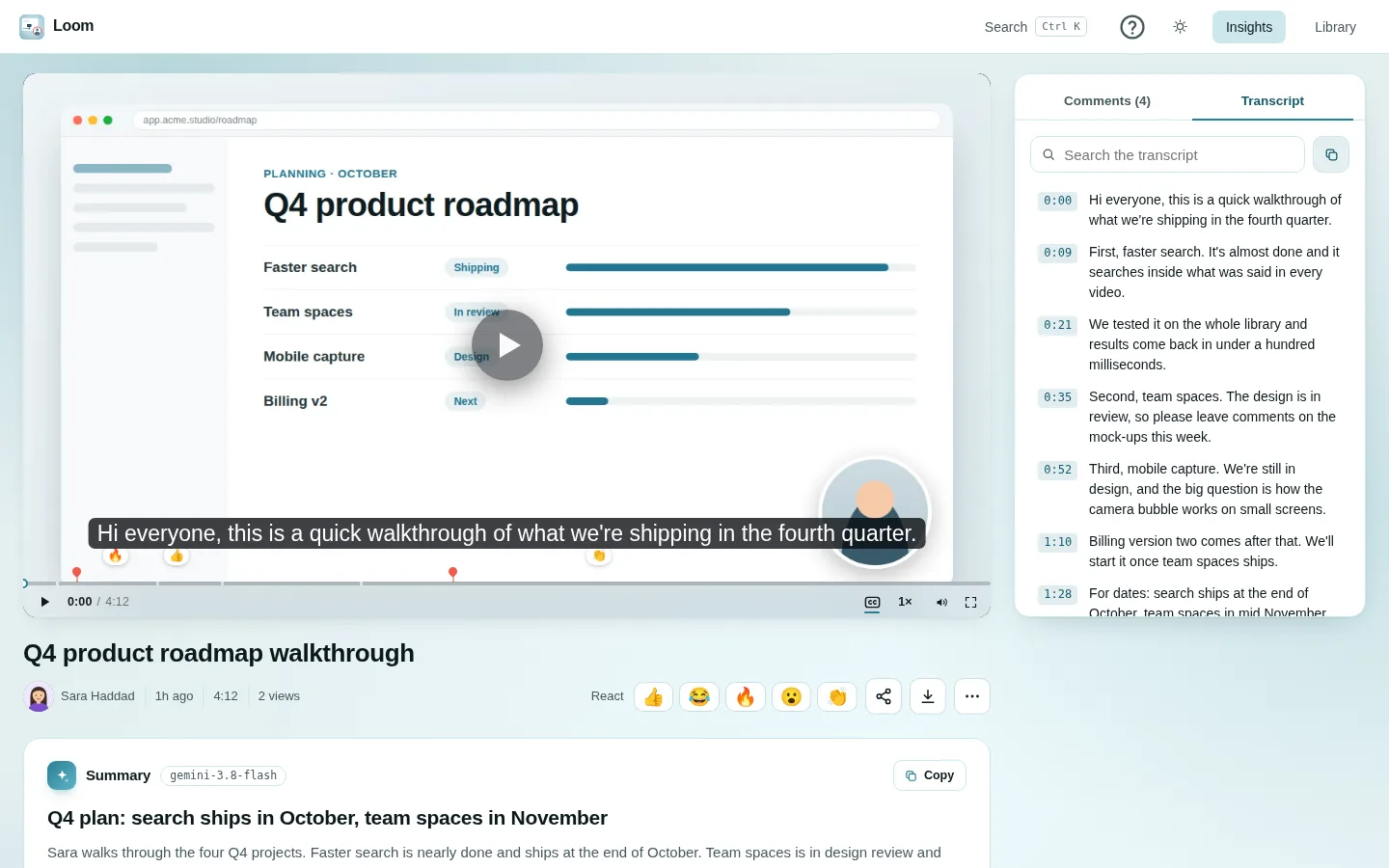Open the Insights page
This screenshot has width=1389, height=868.
click(1249, 27)
